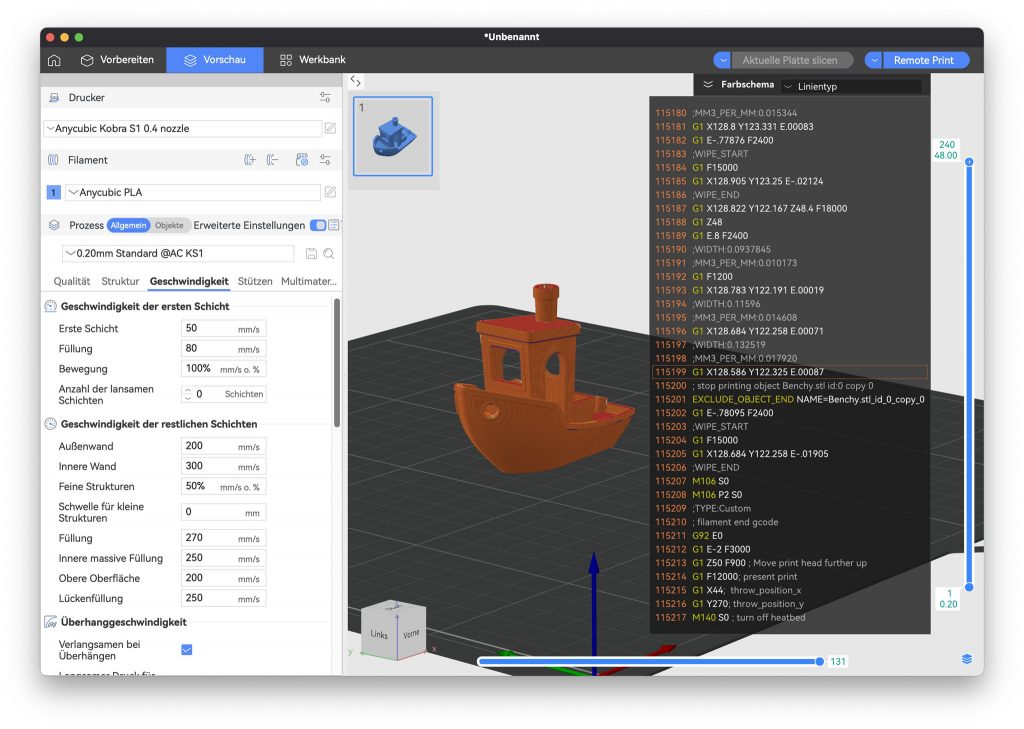Edit the Anycubic Kobra S1 printer preset
Image resolution: width=1024 pixels, height=729 pixels.
pos(330,129)
